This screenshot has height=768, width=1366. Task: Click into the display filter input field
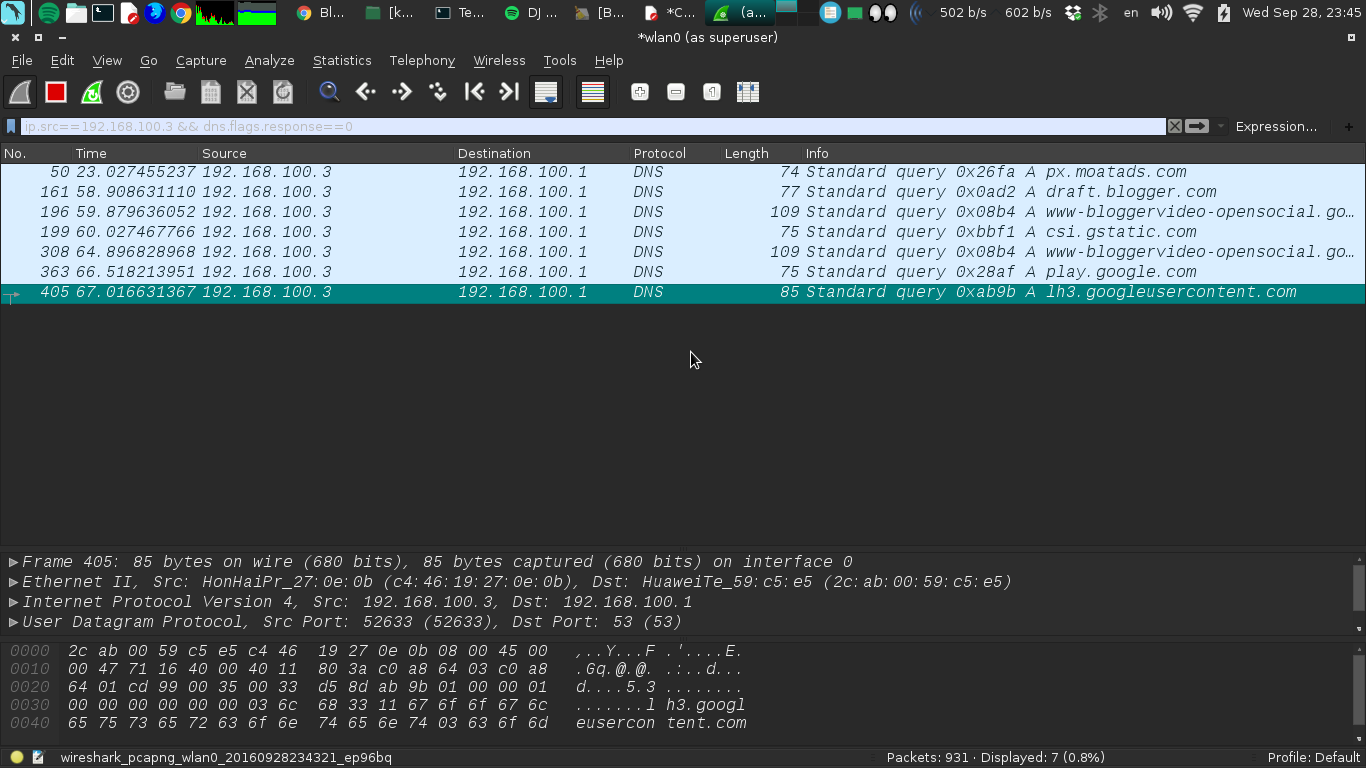(593, 127)
